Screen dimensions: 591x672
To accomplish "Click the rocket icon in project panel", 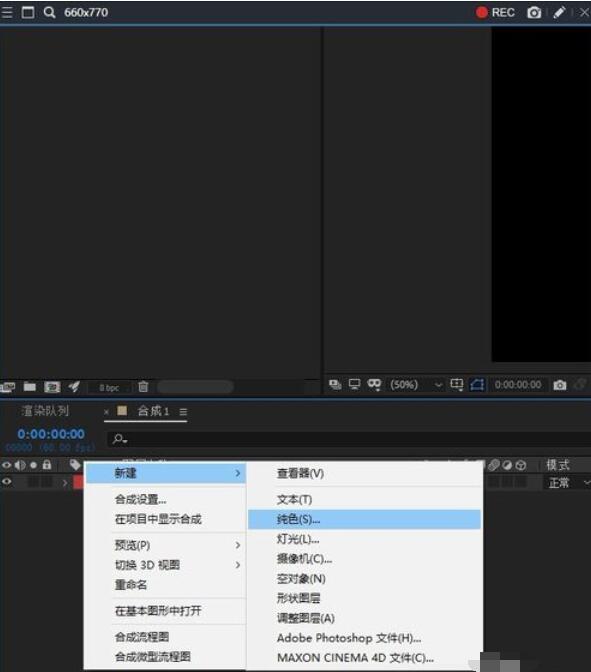I will pos(74,387).
